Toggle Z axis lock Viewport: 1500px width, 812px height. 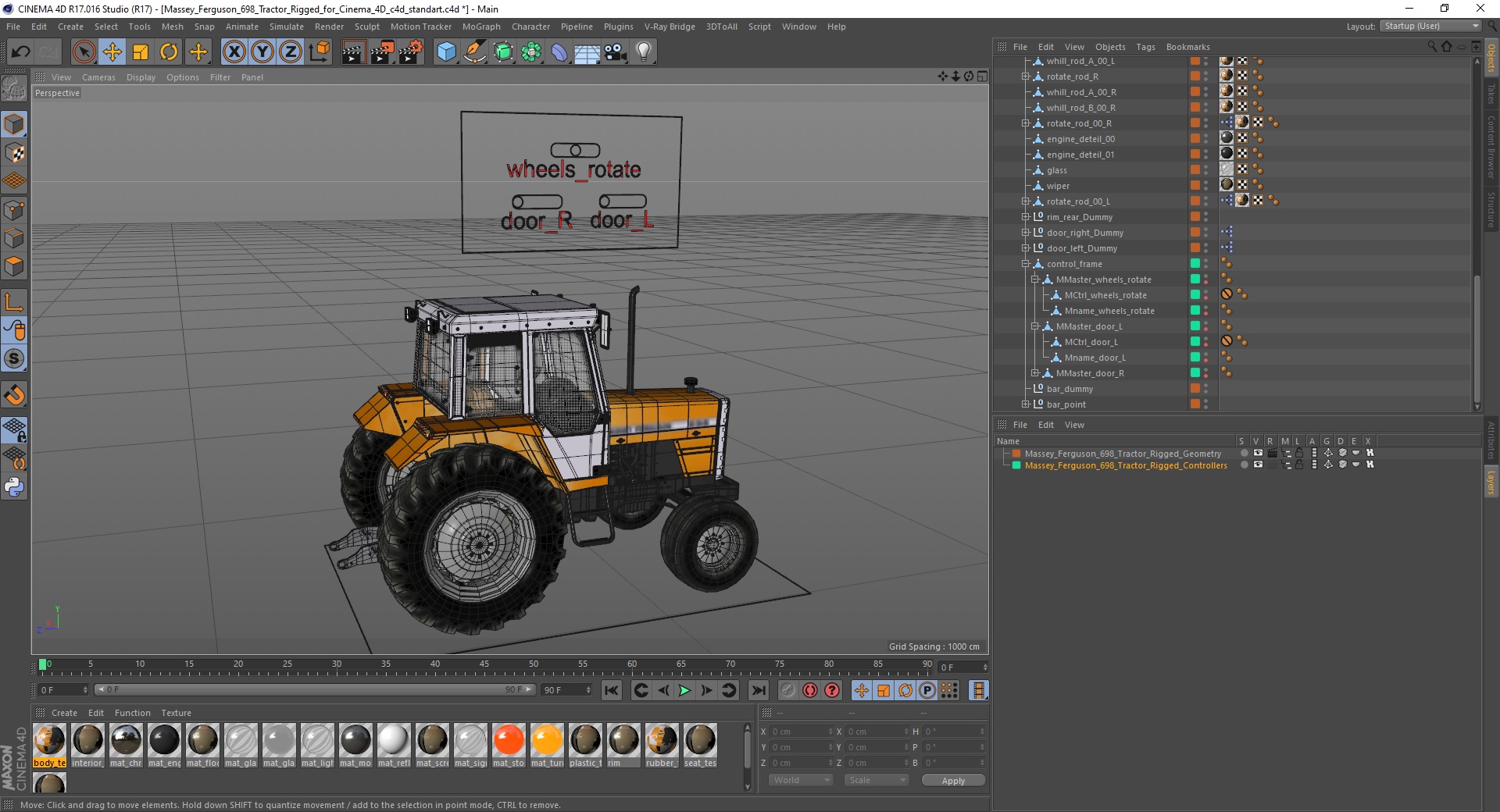pos(291,52)
